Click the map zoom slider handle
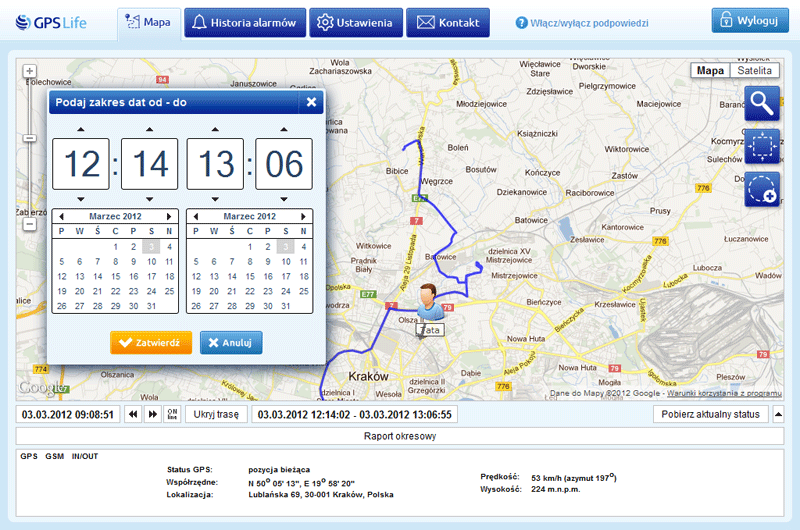800x530 pixels. (30, 138)
